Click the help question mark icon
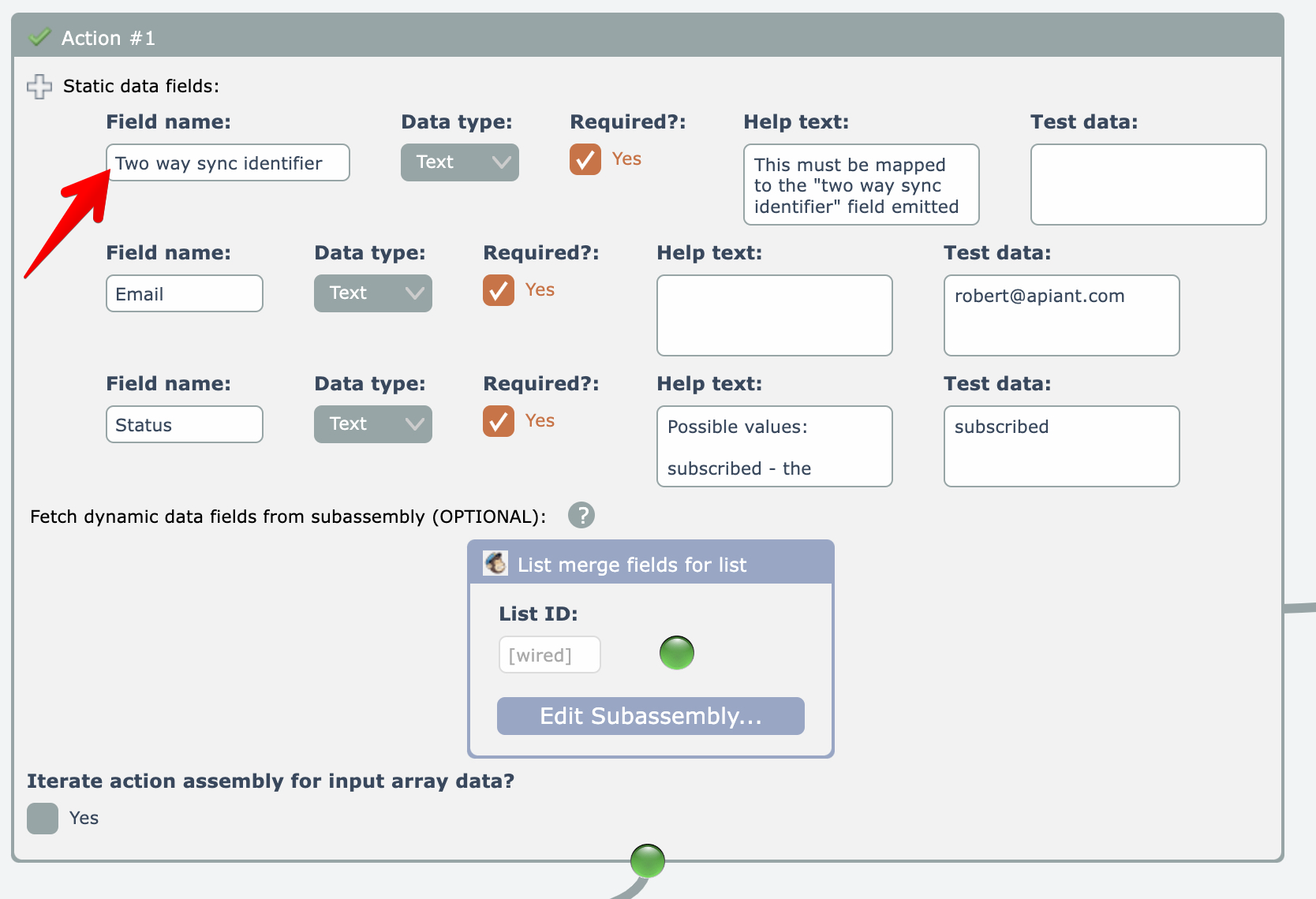The image size is (1316, 899). [x=581, y=516]
